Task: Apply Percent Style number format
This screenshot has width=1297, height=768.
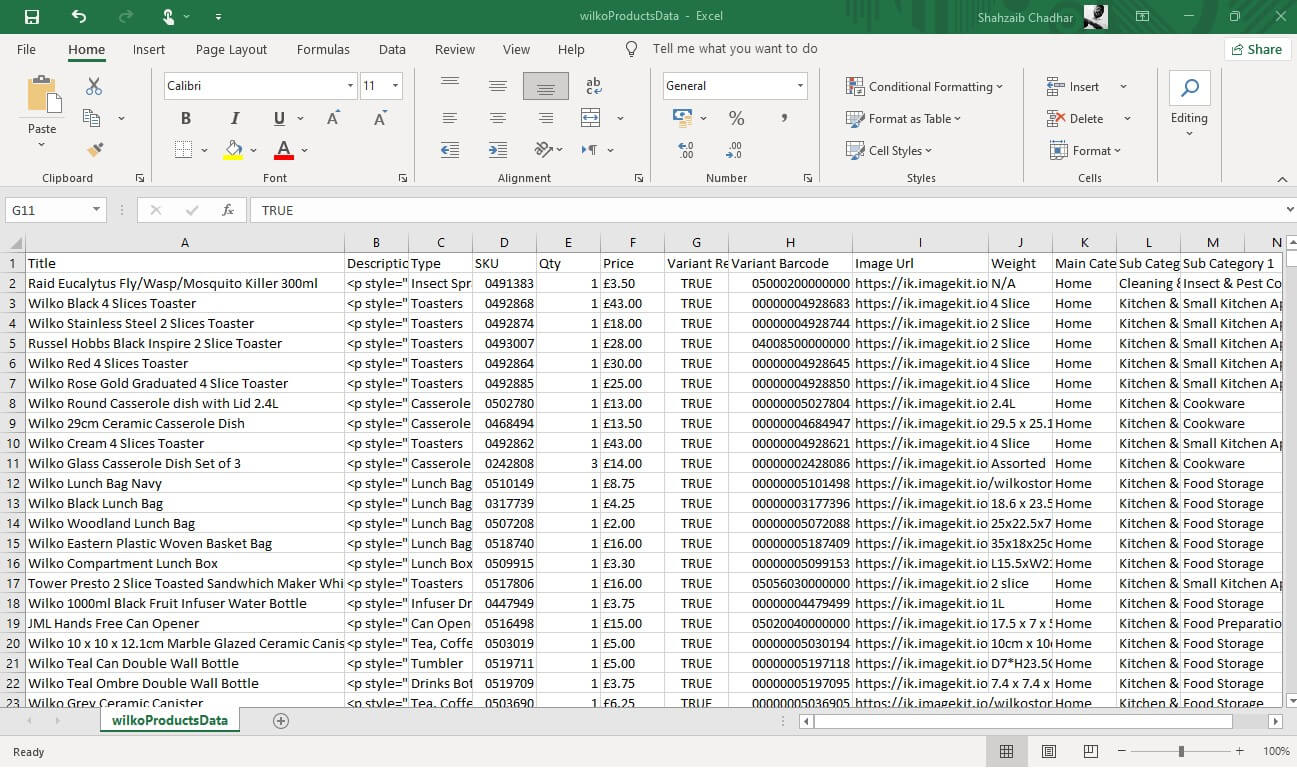Action: pos(736,118)
